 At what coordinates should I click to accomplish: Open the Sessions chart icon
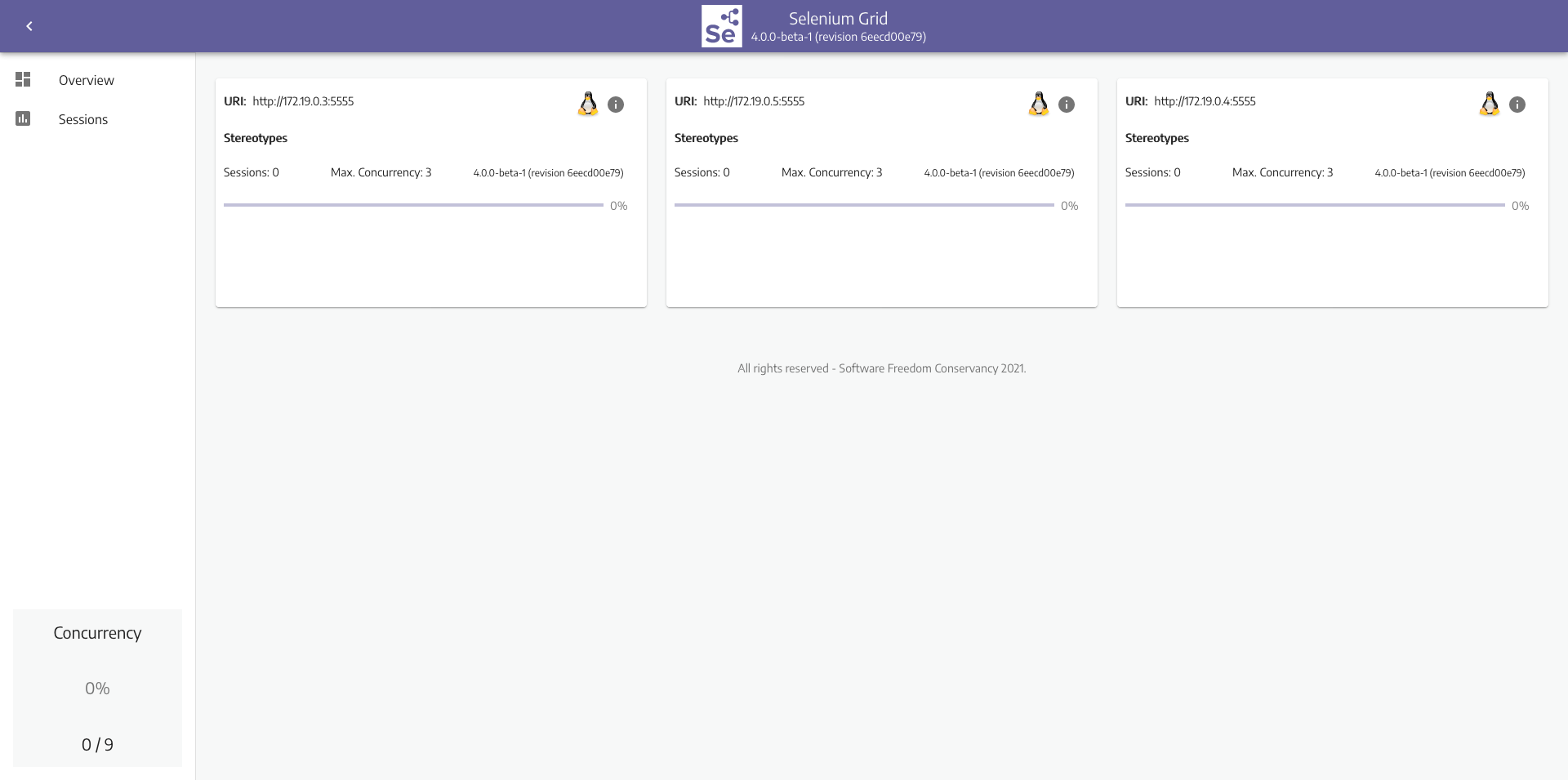[23, 118]
